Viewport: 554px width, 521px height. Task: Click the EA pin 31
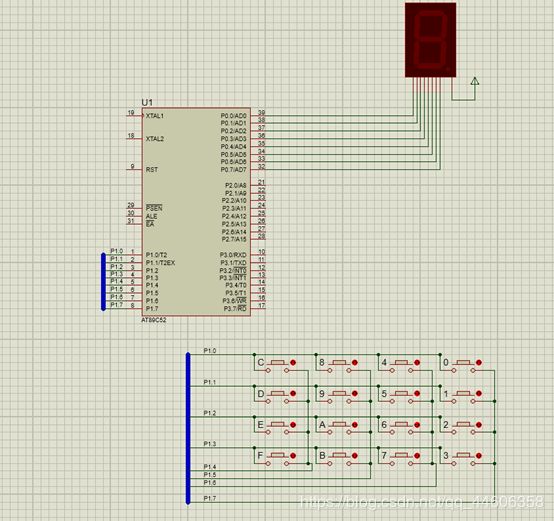[134, 223]
